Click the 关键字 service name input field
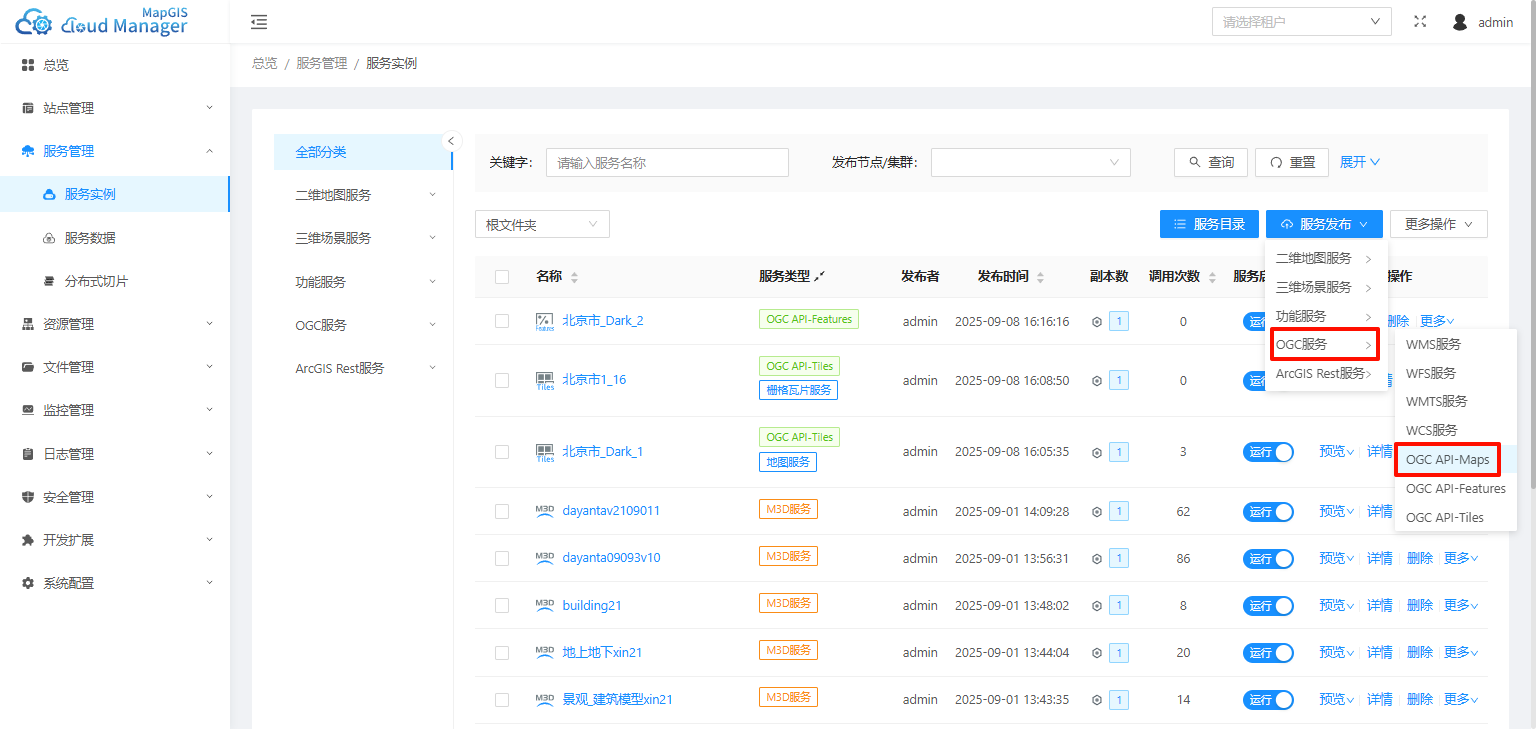This screenshot has height=729, width=1536. tap(667, 163)
